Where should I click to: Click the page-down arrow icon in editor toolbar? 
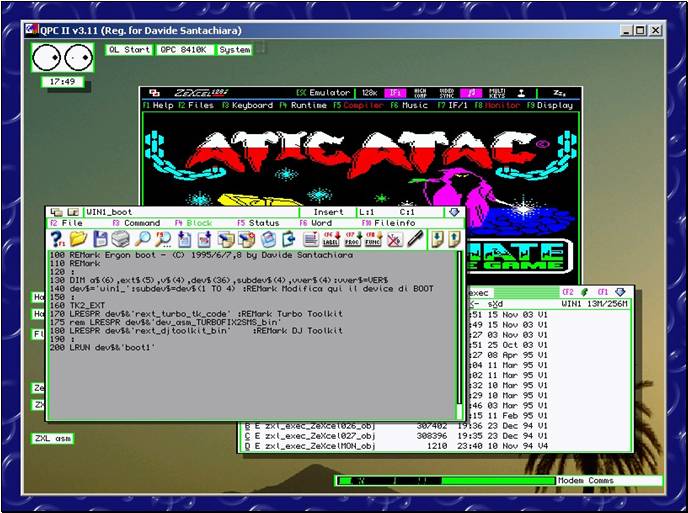[437, 239]
